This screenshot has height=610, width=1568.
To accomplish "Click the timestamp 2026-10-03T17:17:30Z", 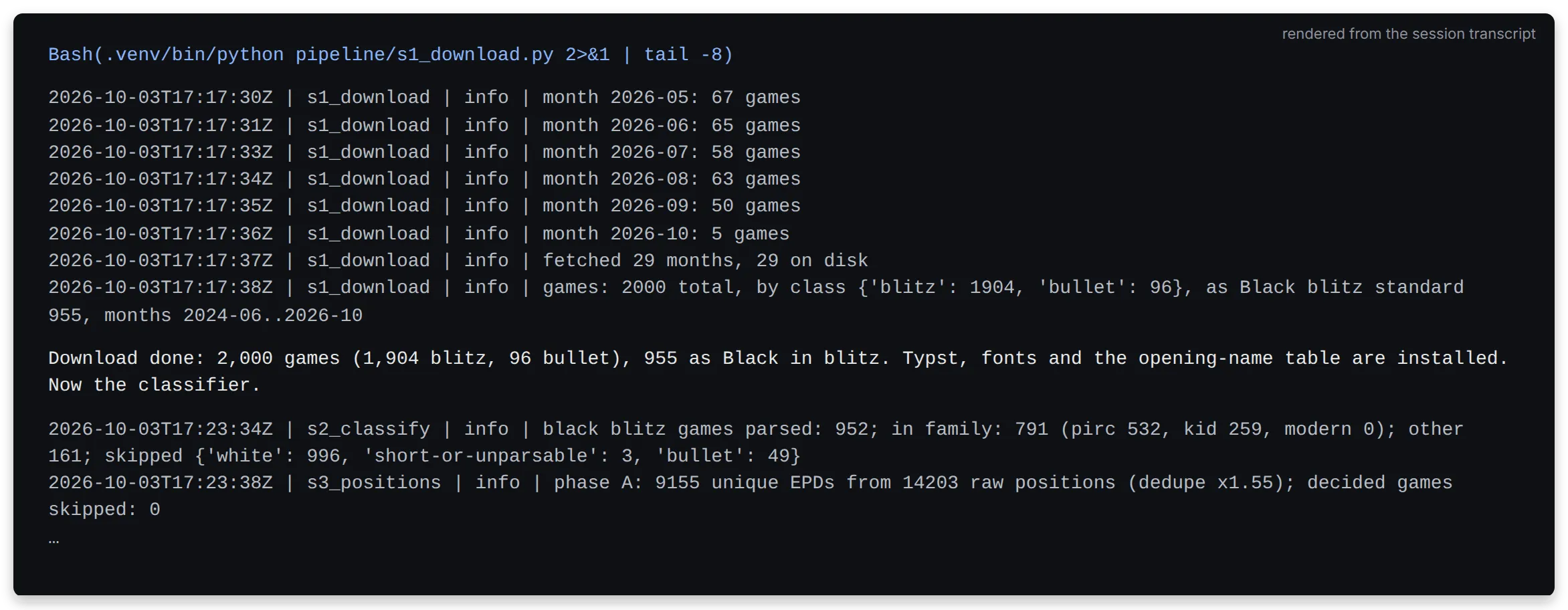I will pyautogui.click(x=161, y=98).
